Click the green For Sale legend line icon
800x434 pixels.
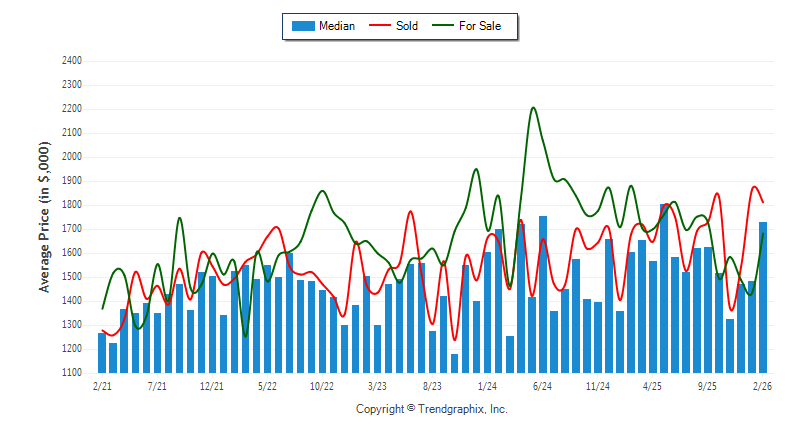(442, 26)
